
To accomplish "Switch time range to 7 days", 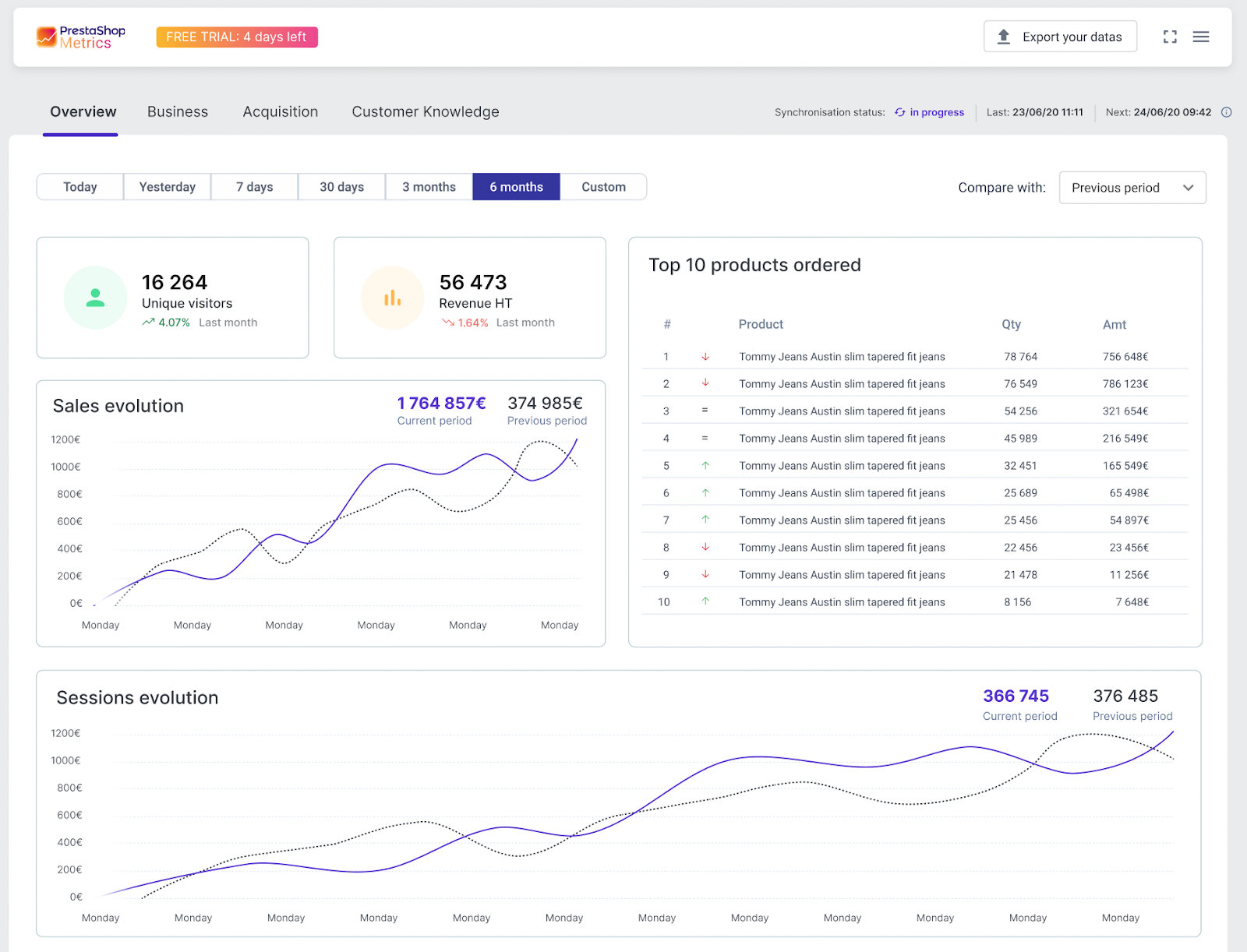I will pos(255,187).
